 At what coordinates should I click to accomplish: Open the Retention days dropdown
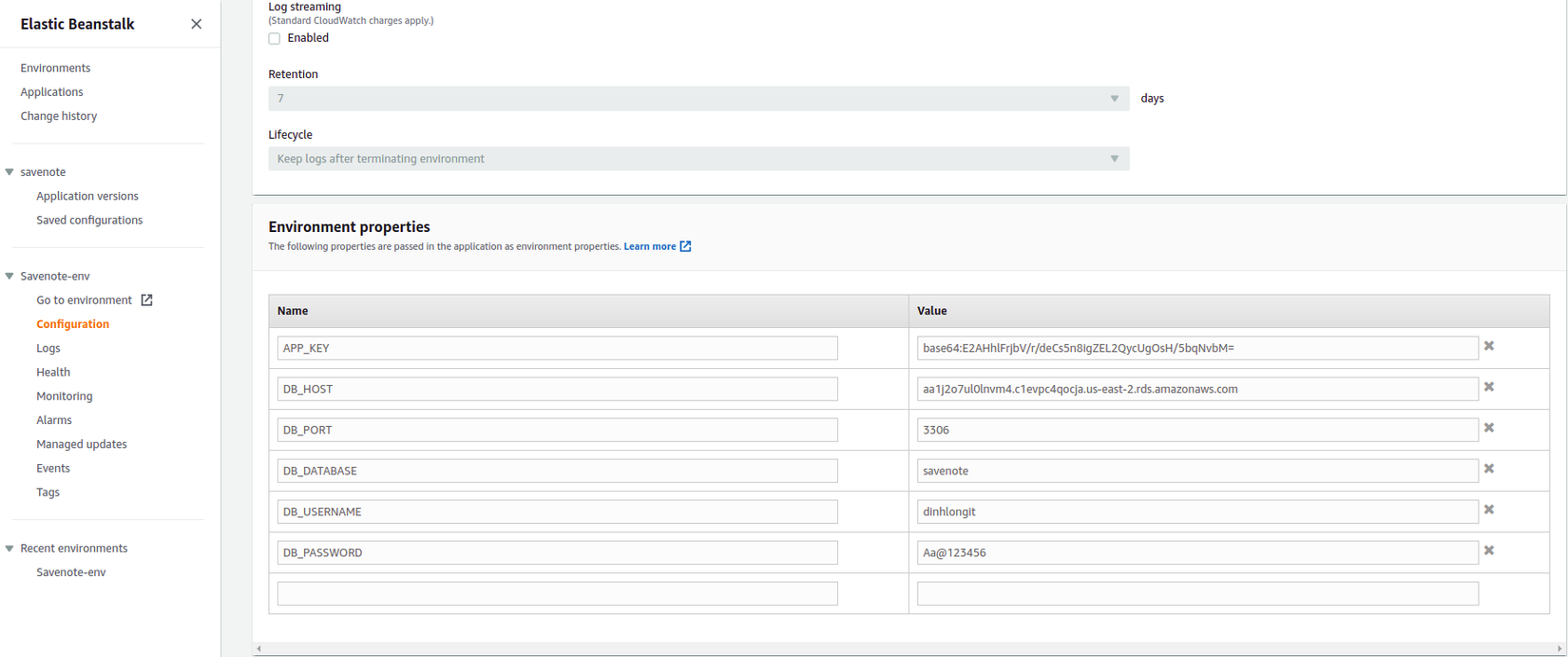[698, 99]
